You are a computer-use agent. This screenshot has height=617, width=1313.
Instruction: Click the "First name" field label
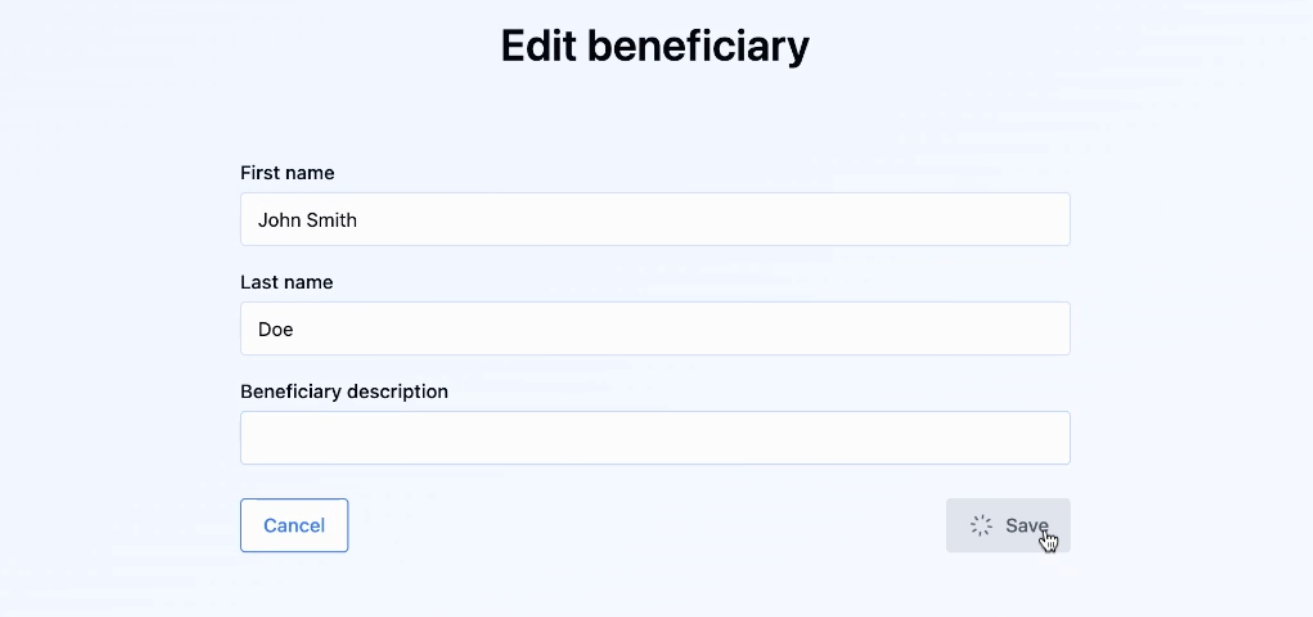[287, 173]
